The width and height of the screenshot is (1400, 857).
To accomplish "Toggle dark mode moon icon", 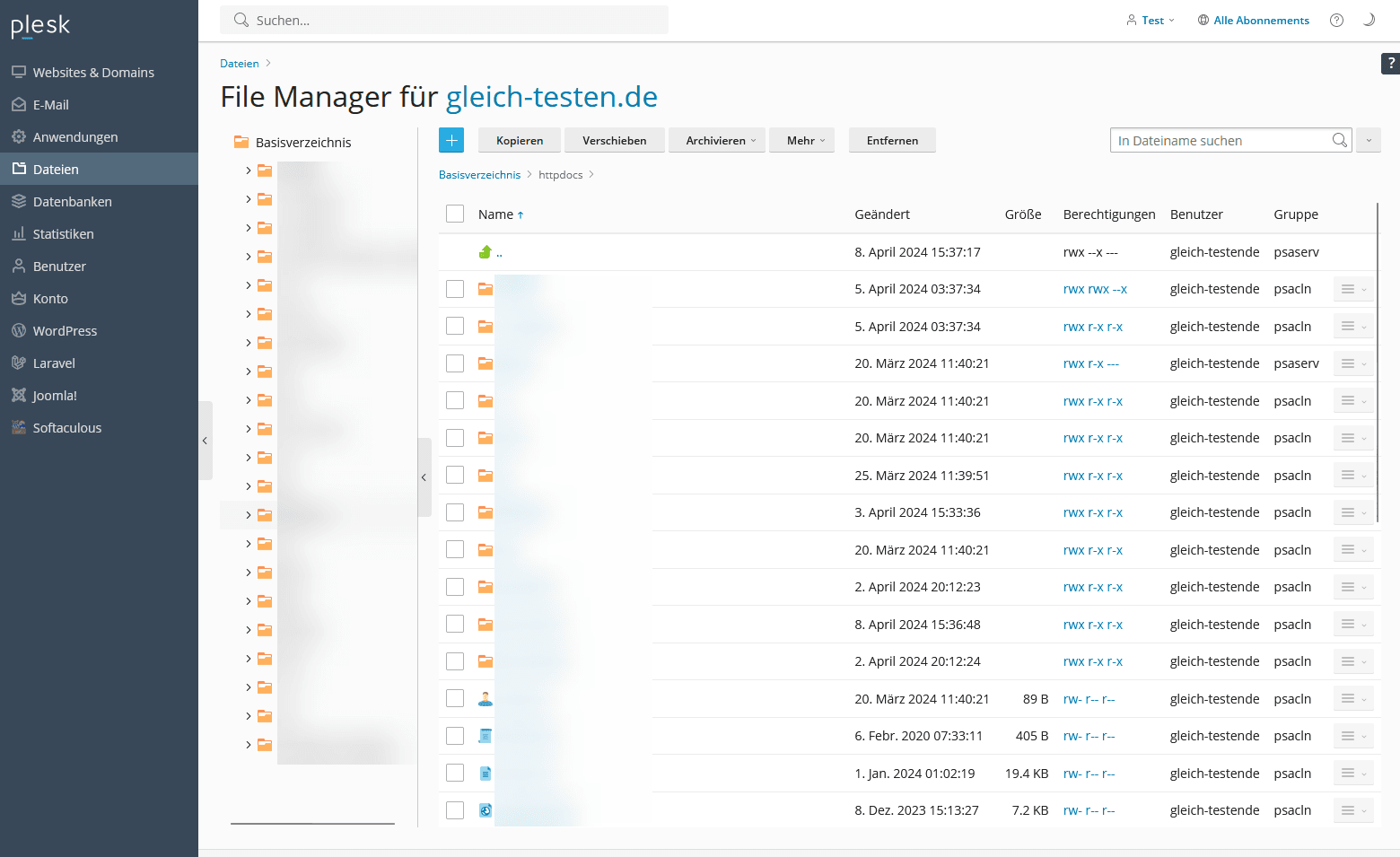I will pos(1369,20).
